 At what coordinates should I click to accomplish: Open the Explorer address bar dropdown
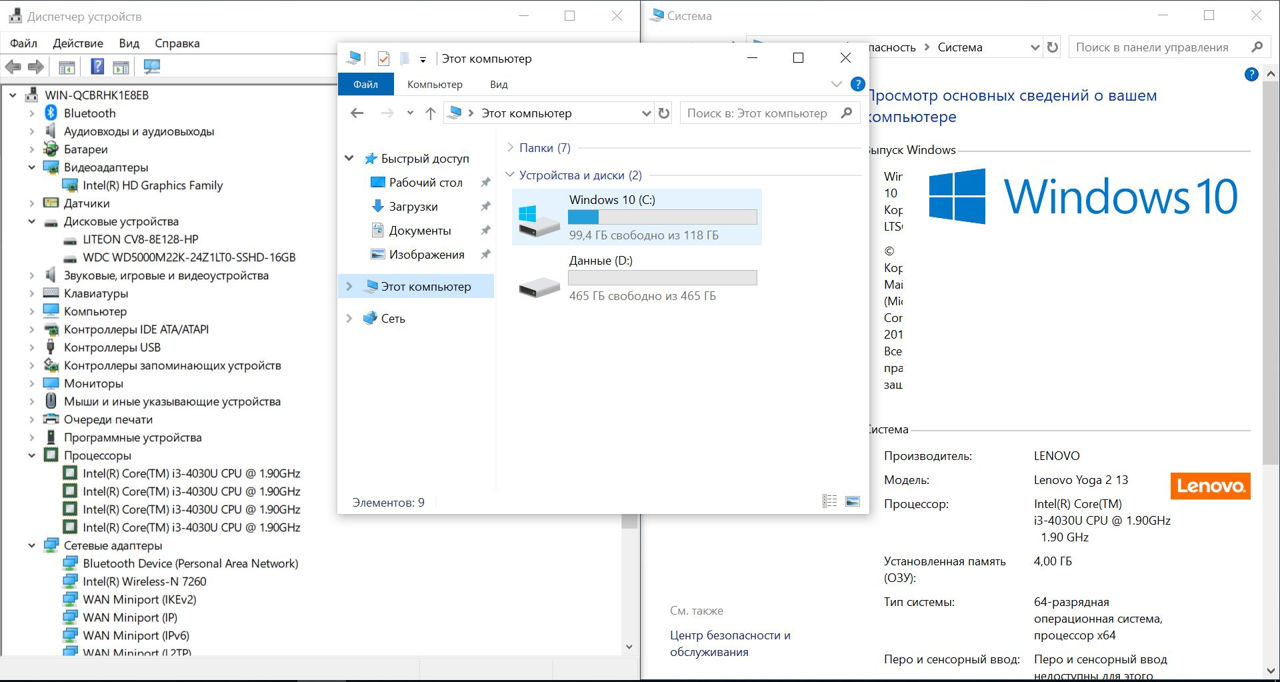click(643, 114)
